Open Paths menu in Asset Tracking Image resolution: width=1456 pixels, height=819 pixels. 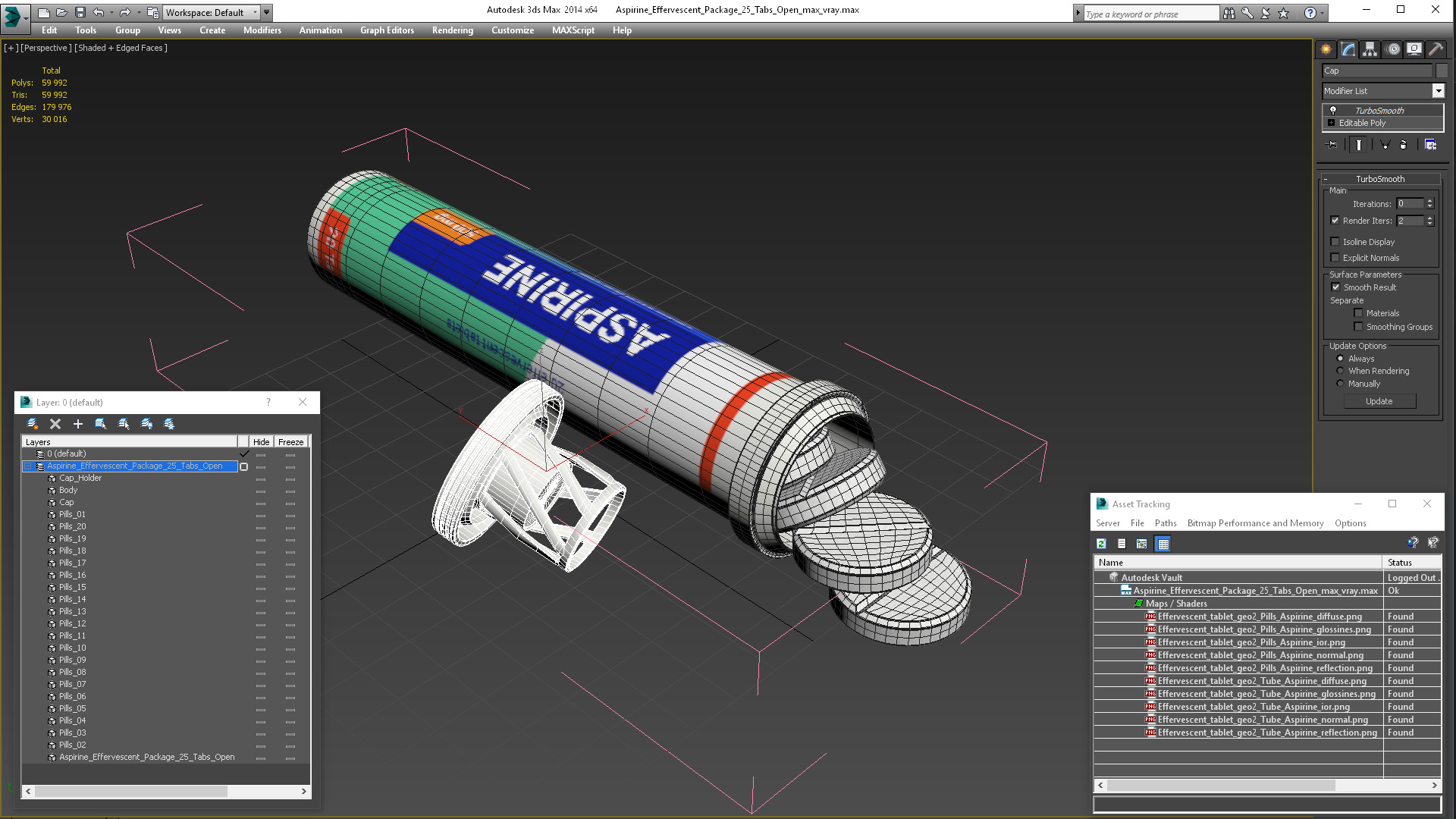1166,523
